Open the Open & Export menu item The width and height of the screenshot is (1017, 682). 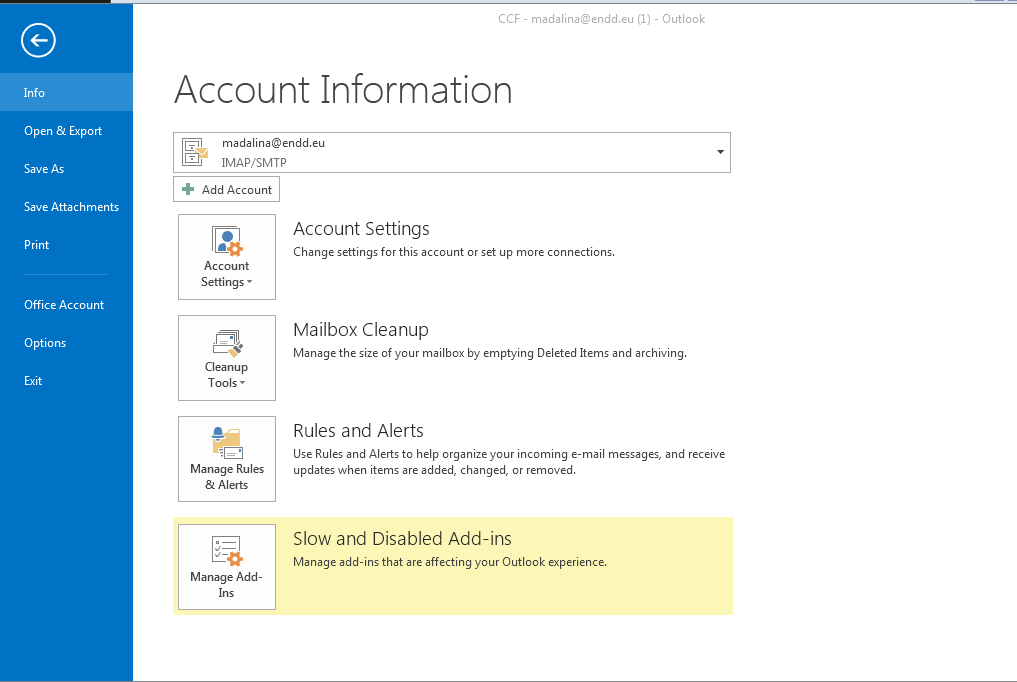[63, 131]
